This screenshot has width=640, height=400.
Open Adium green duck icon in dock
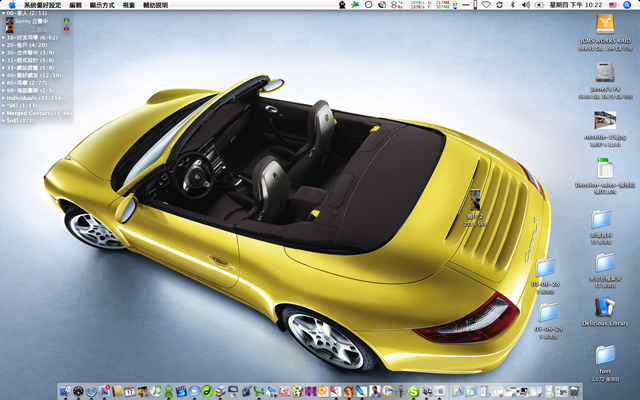tap(169, 391)
